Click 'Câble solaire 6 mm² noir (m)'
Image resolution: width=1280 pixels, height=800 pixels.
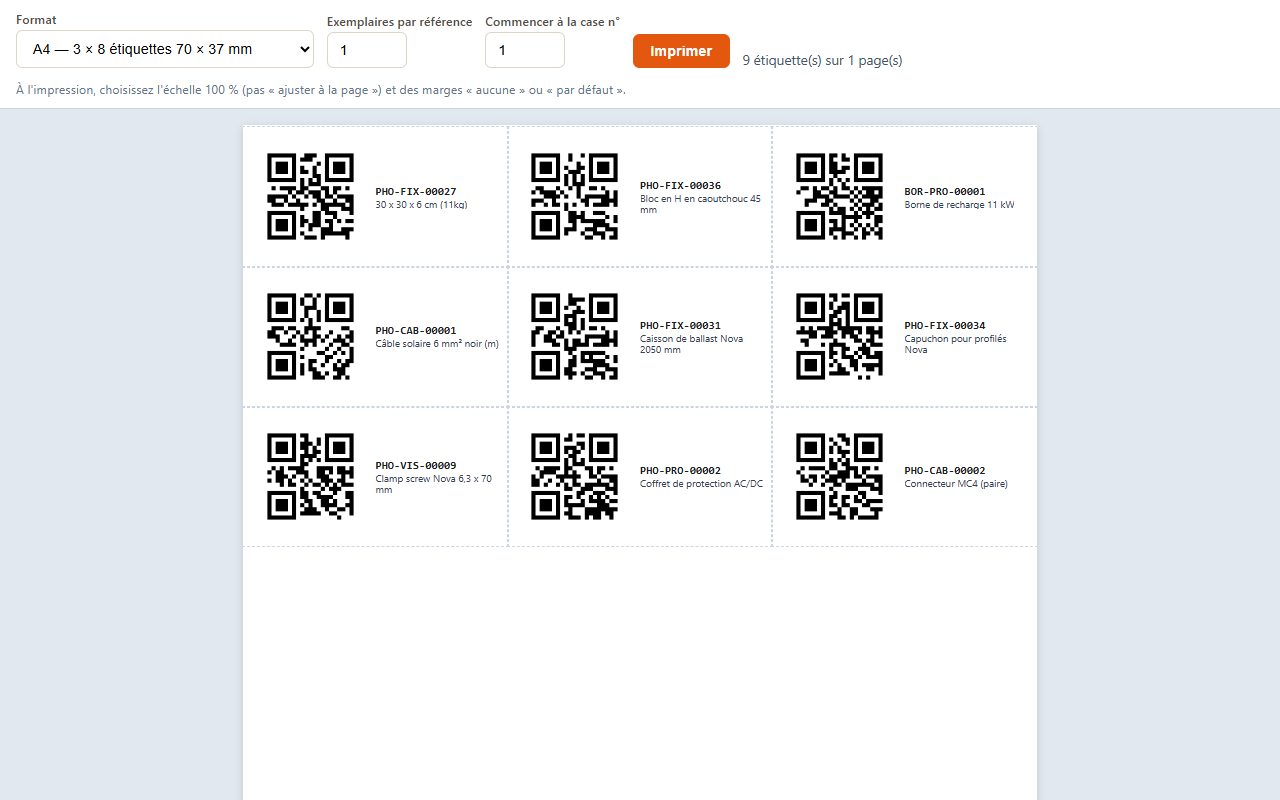pyautogui.click(x=437, y=344)
